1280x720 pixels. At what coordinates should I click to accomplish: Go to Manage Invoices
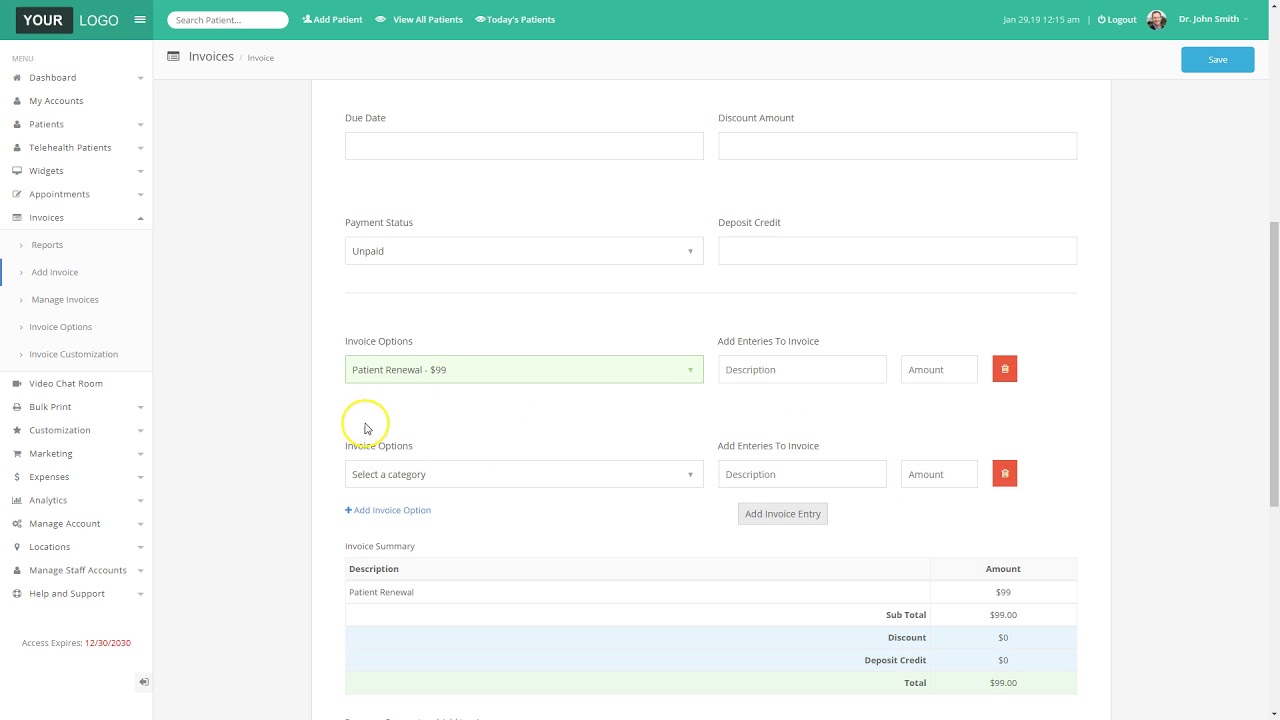(65, 300)
